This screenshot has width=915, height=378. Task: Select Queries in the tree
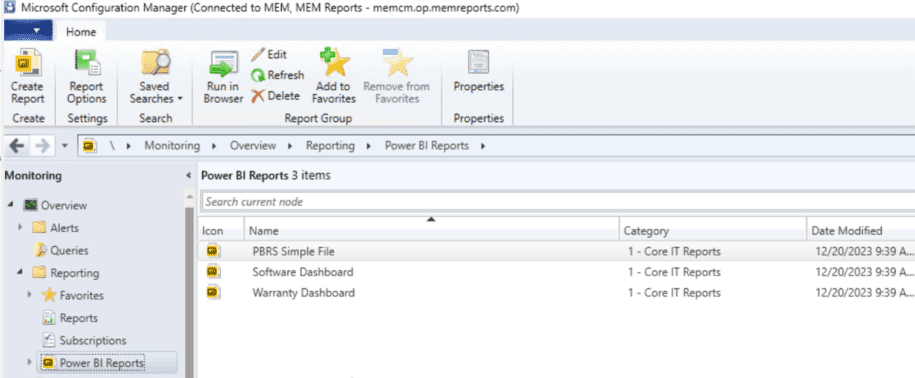[x=61, y=250]
